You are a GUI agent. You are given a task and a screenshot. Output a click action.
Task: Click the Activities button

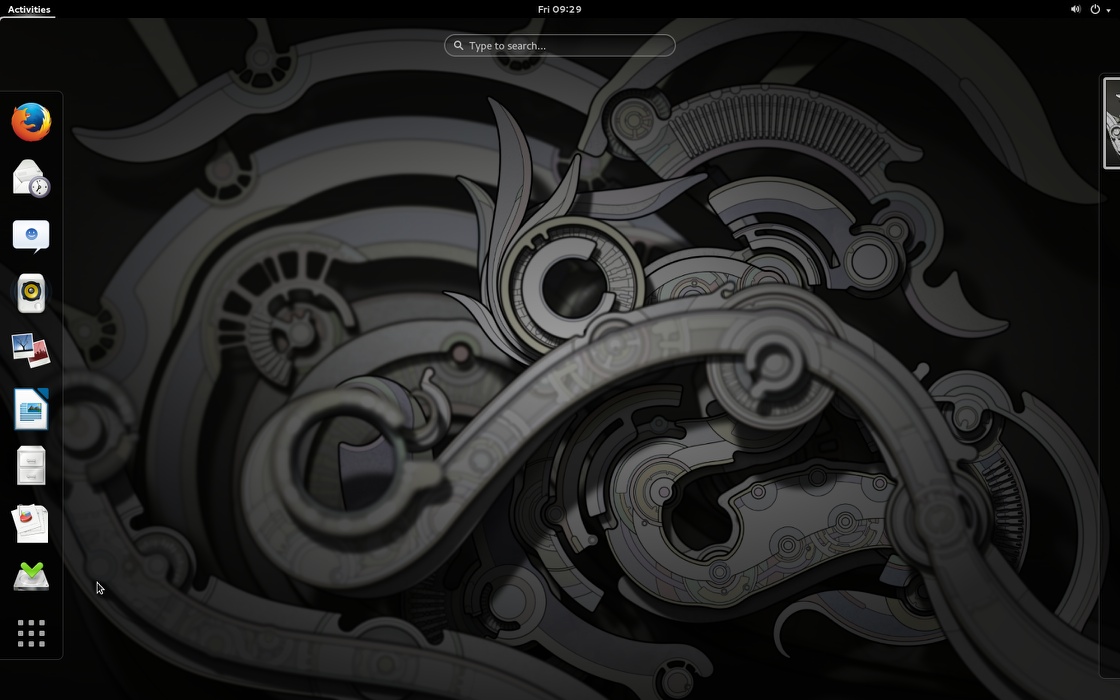coord(29,9)
